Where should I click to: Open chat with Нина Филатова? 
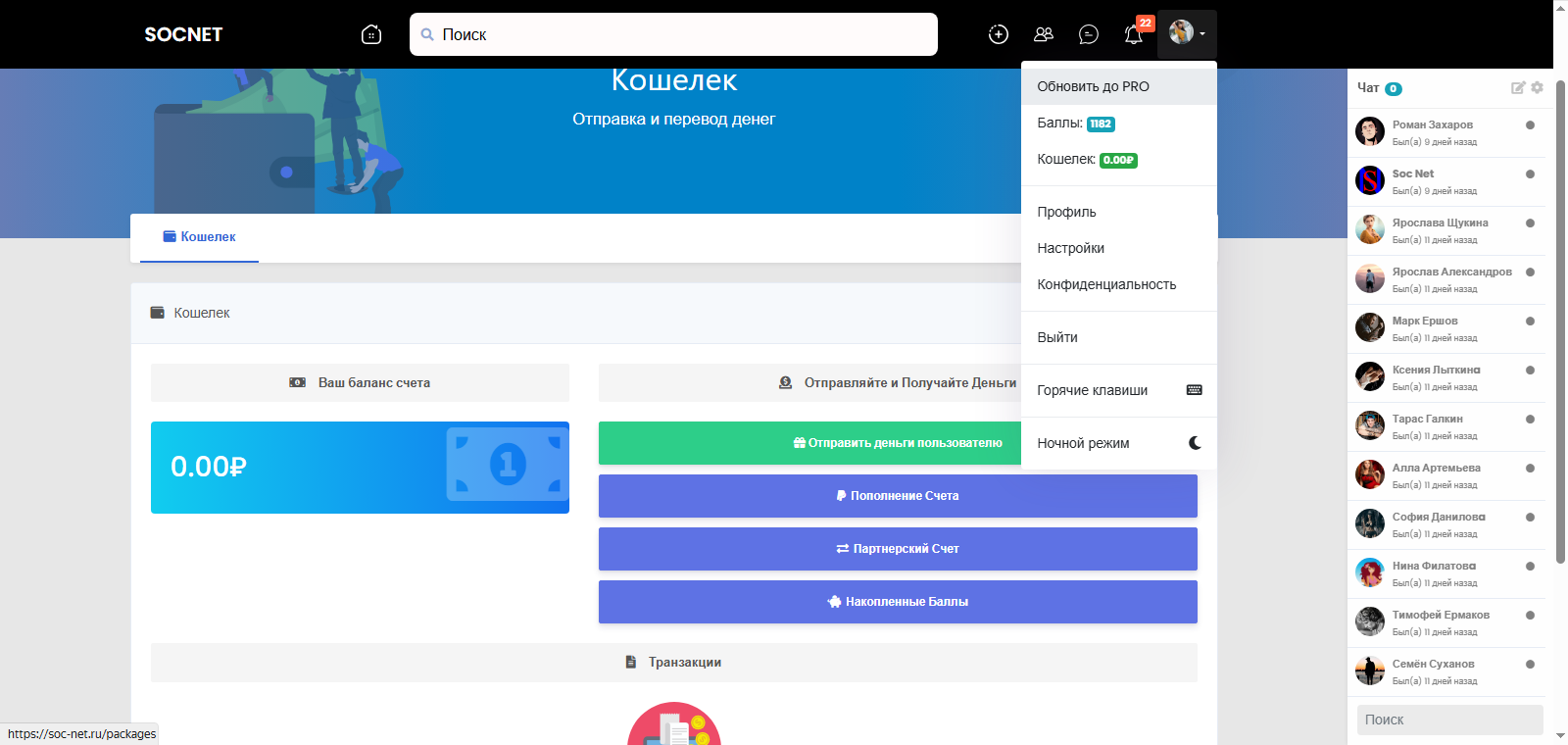coord(1446,573)
